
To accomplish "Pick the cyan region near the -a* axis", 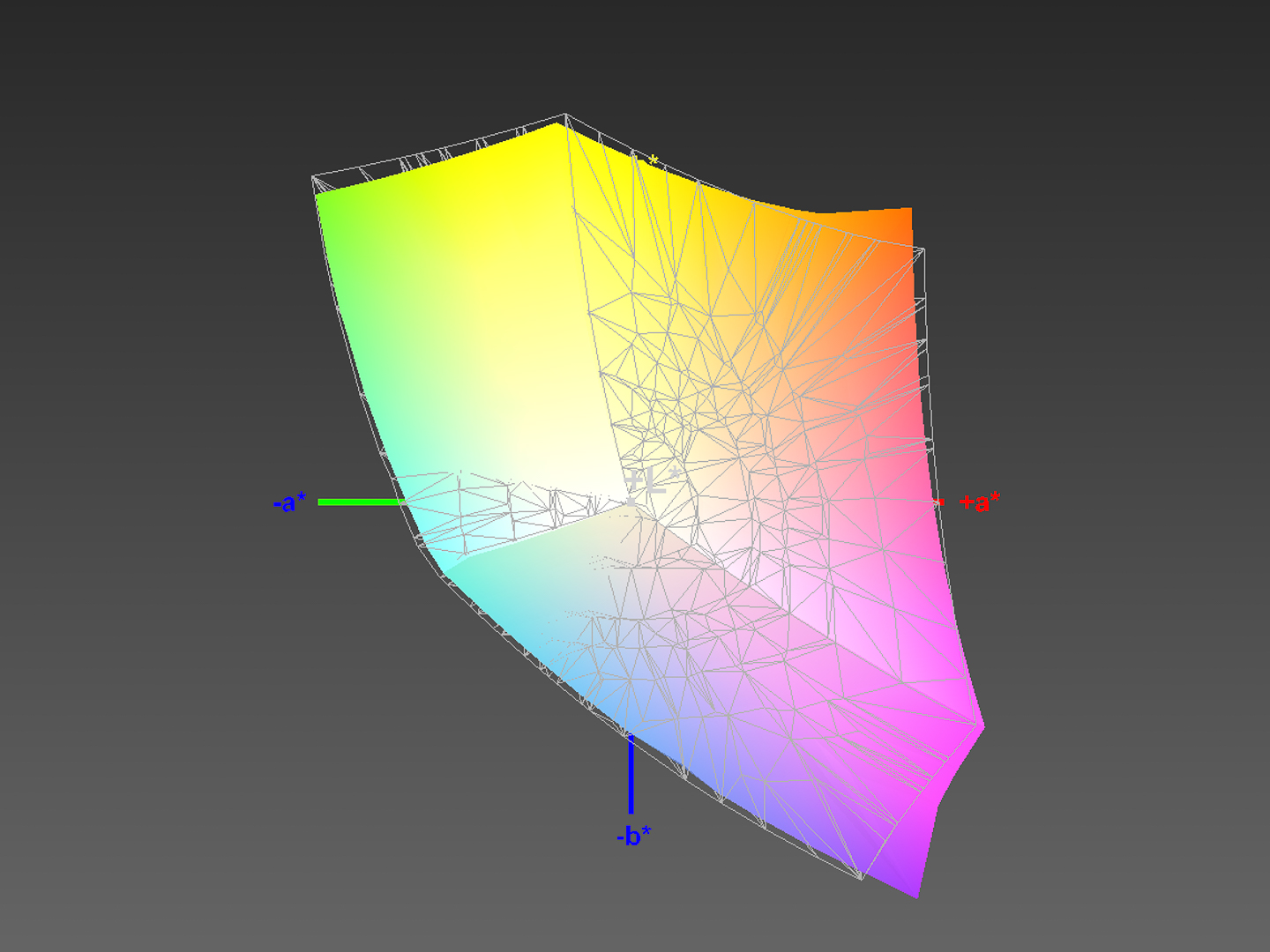I will [x=423, y=529].
